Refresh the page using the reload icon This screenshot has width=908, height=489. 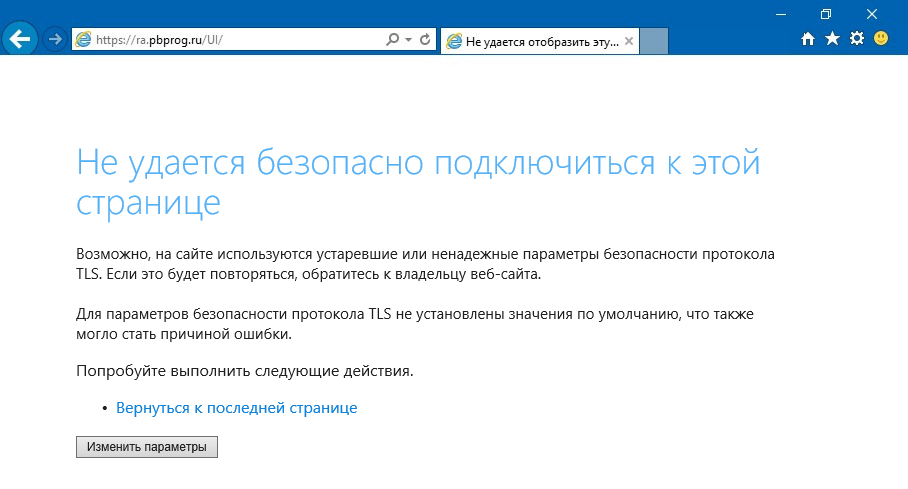(425, 40)
